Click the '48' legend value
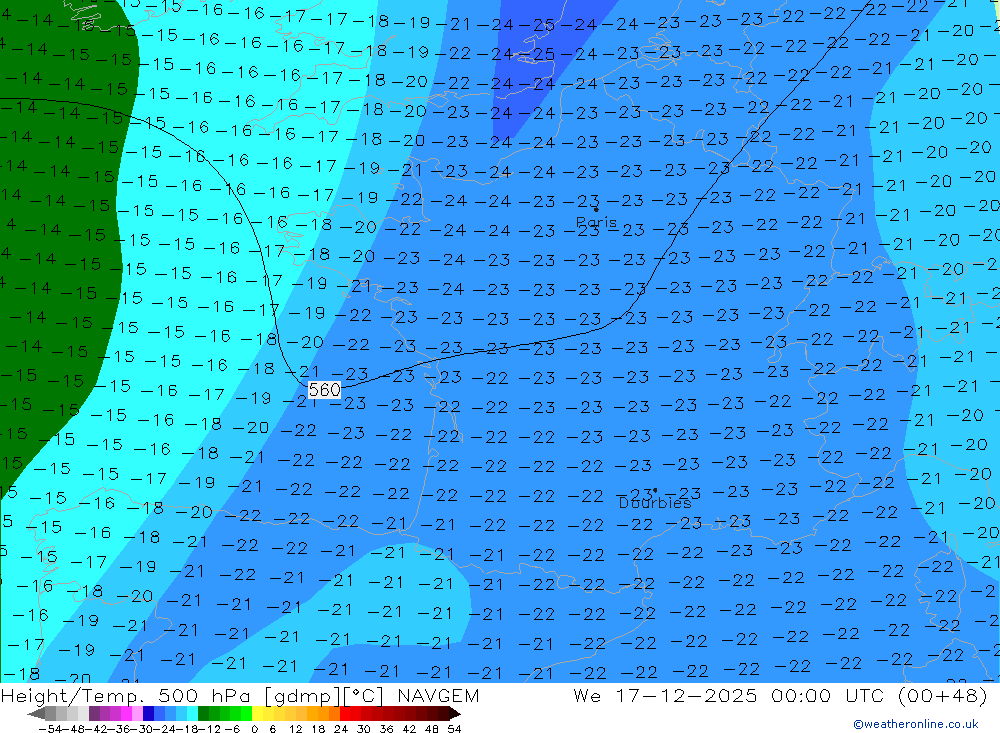The image size is (1000, 733). point(432,729)
